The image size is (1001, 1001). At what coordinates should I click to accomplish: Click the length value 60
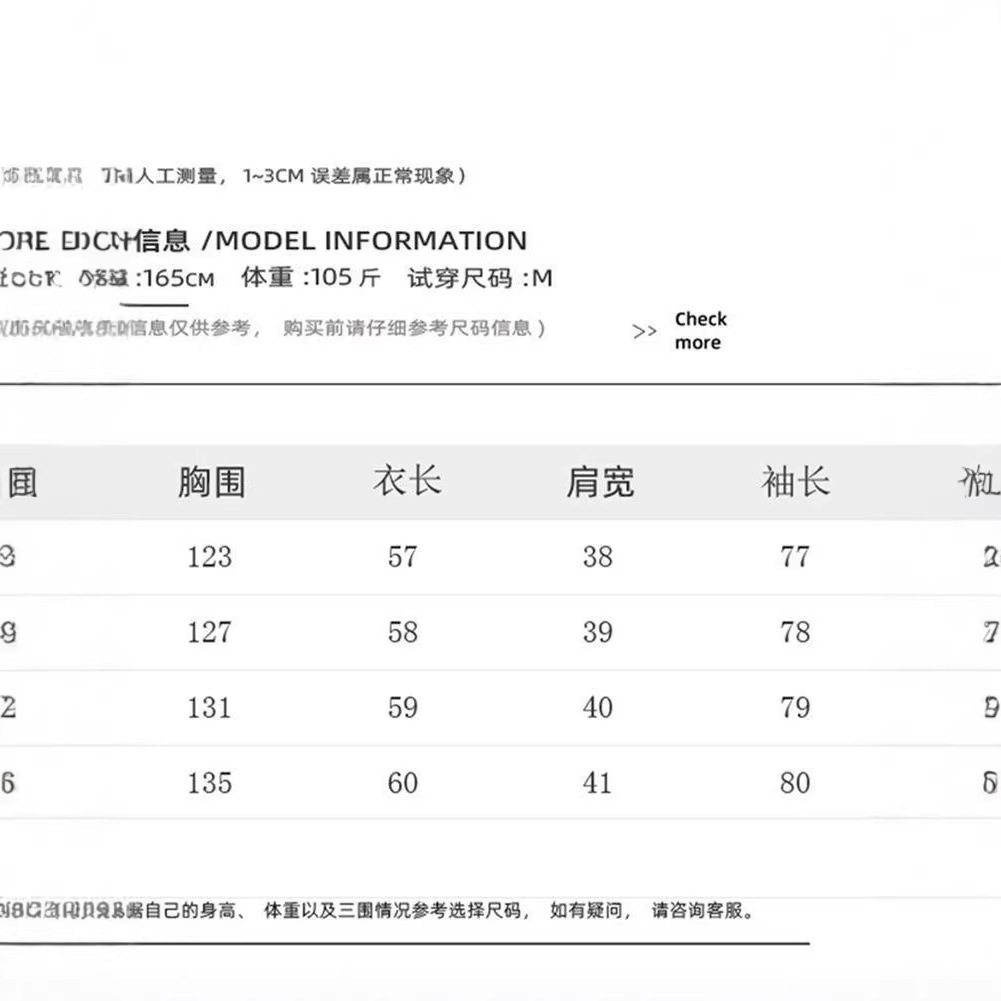pyautogui.click(x=403, y=783)
